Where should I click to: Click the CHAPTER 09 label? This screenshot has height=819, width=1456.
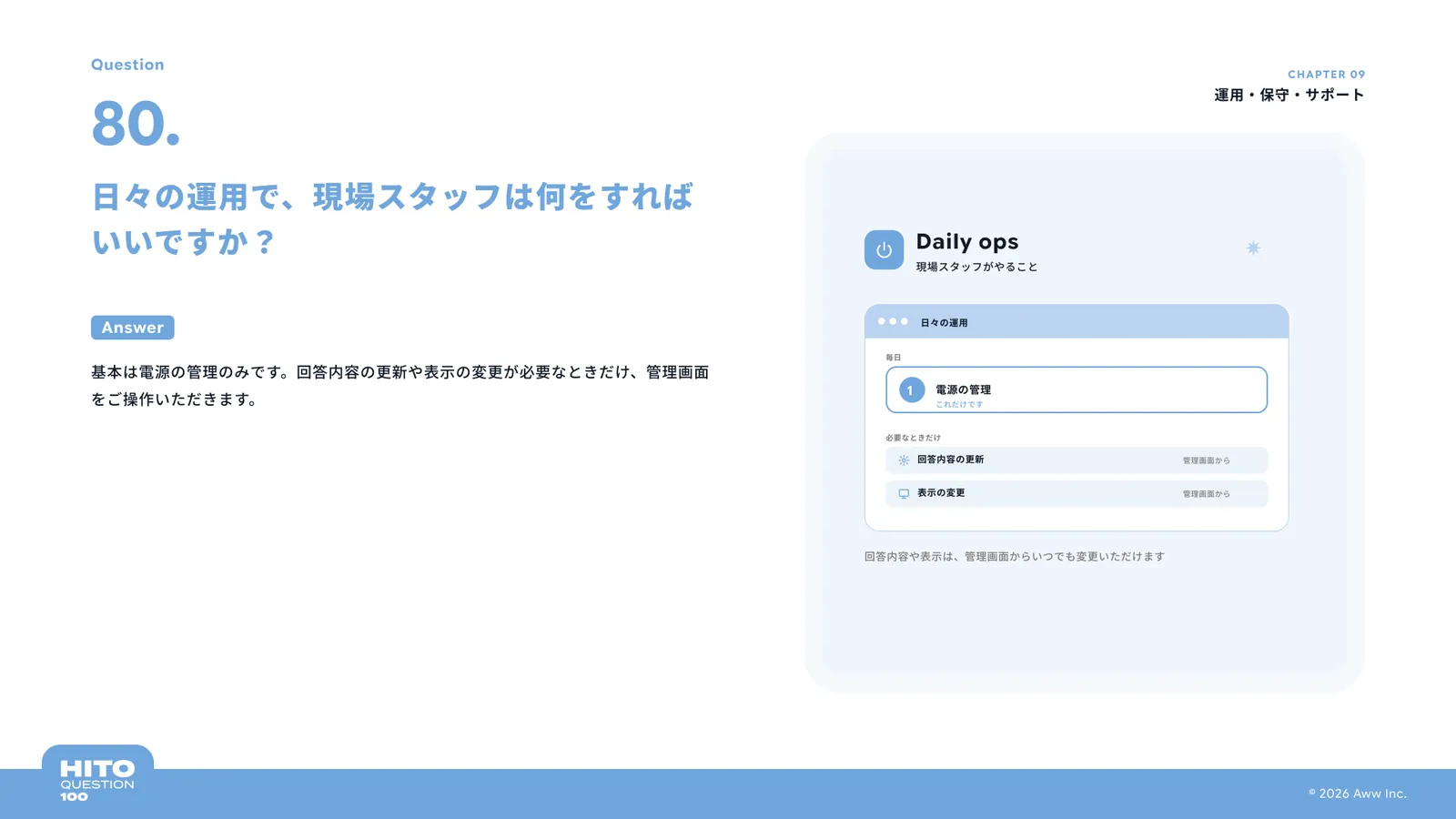coord(1326,75)
